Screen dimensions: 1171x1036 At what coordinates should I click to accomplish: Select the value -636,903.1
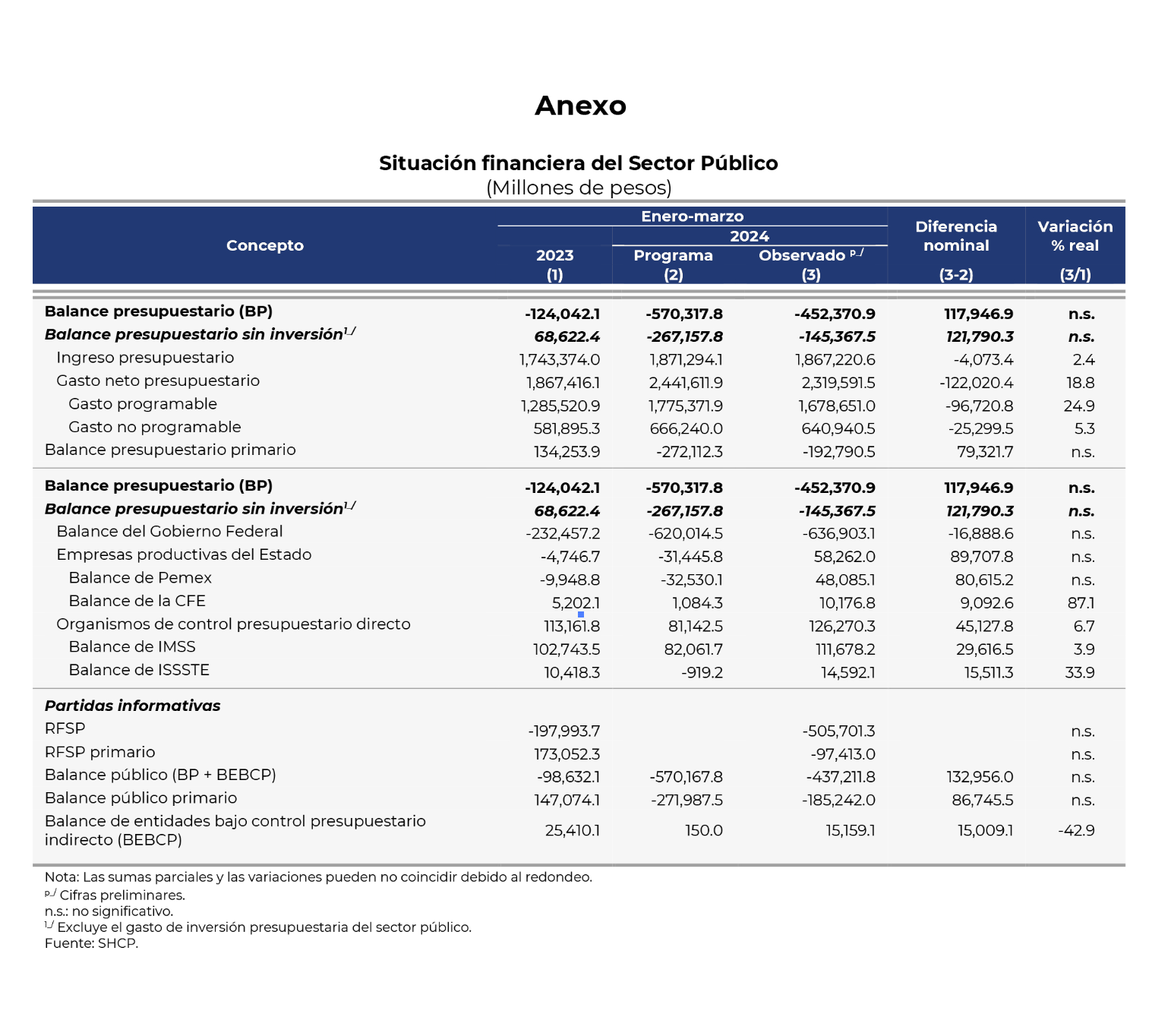coord(839,534)
